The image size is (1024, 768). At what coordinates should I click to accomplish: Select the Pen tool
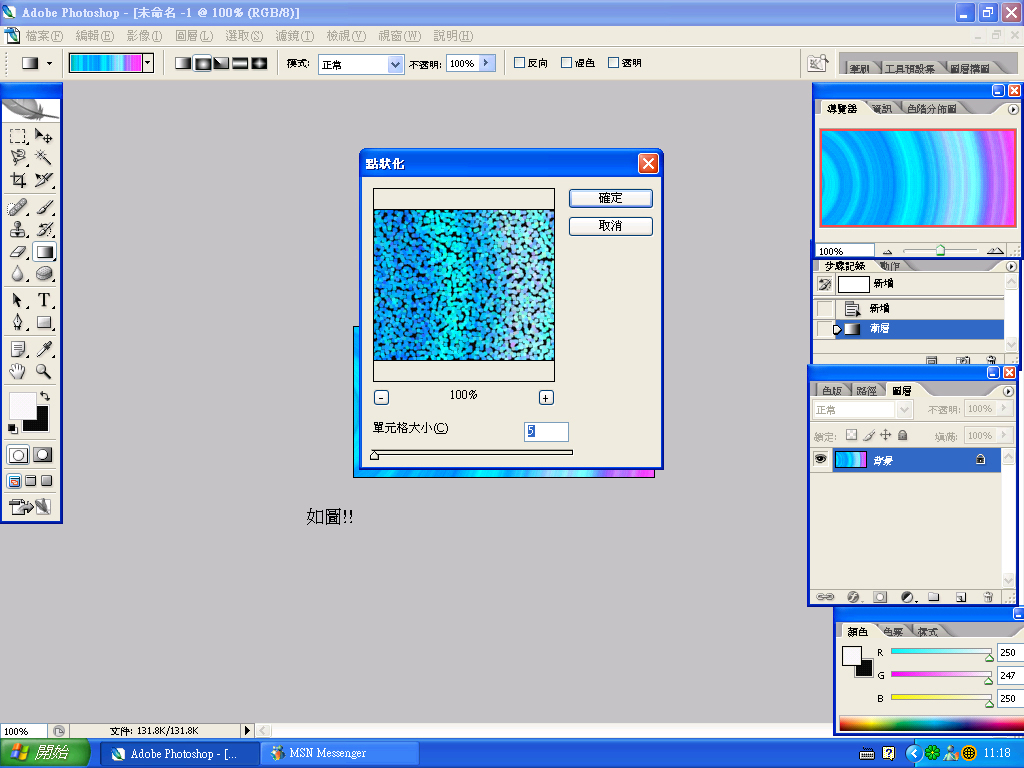tap(18, 322)
